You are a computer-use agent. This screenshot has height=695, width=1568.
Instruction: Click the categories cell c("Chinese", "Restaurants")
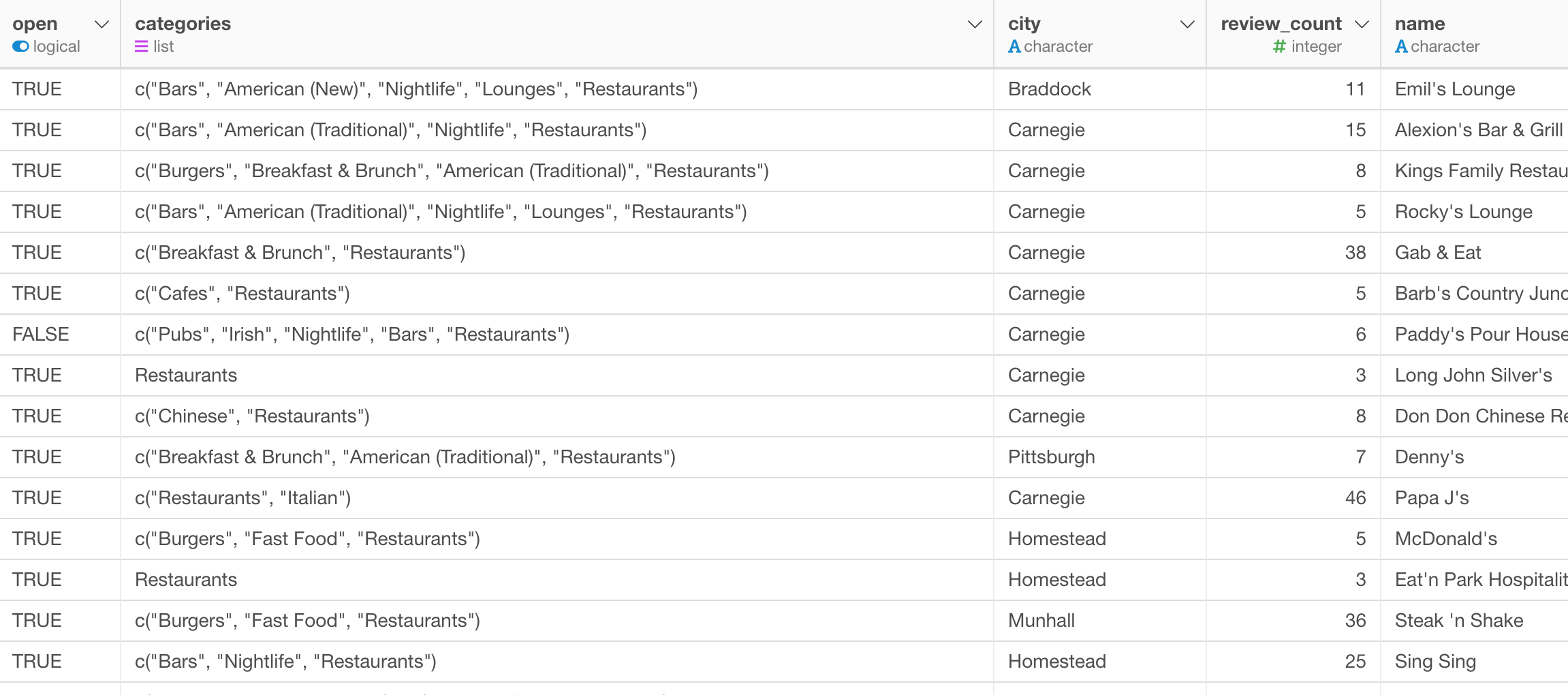[x=557, y=416]
